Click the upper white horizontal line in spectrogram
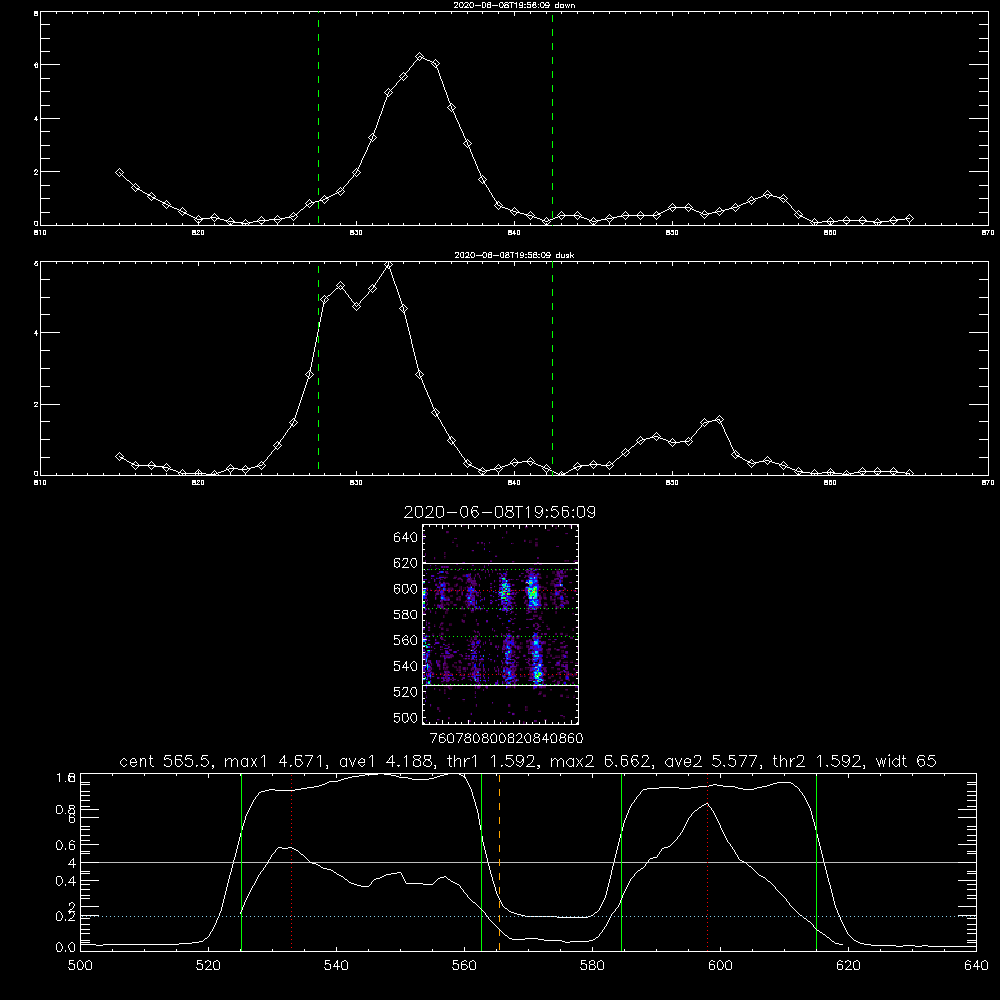 (x=501, y=563)
